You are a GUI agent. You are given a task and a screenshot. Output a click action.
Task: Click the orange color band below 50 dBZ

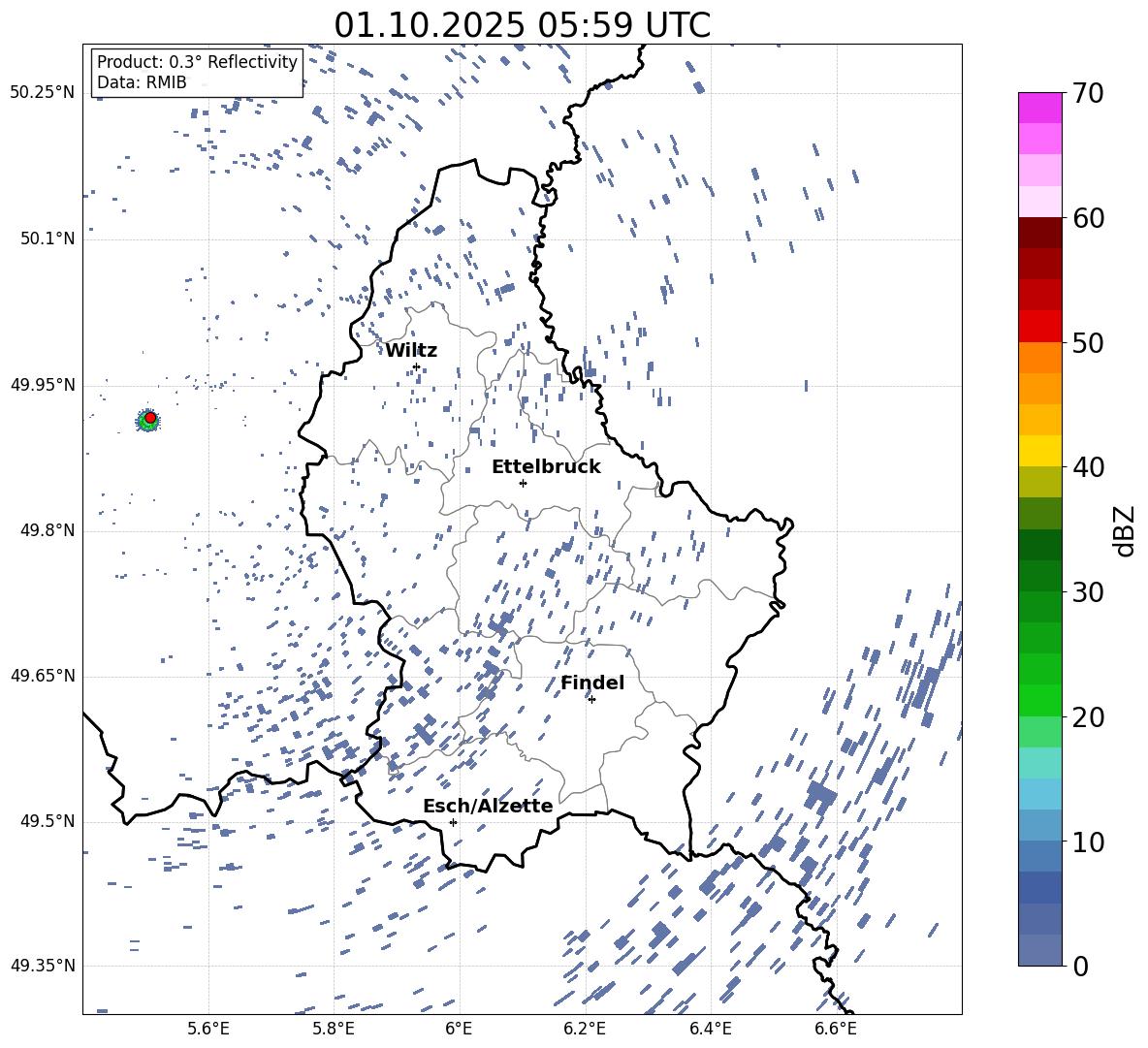pyautogui.click(x=1039, y=358)
